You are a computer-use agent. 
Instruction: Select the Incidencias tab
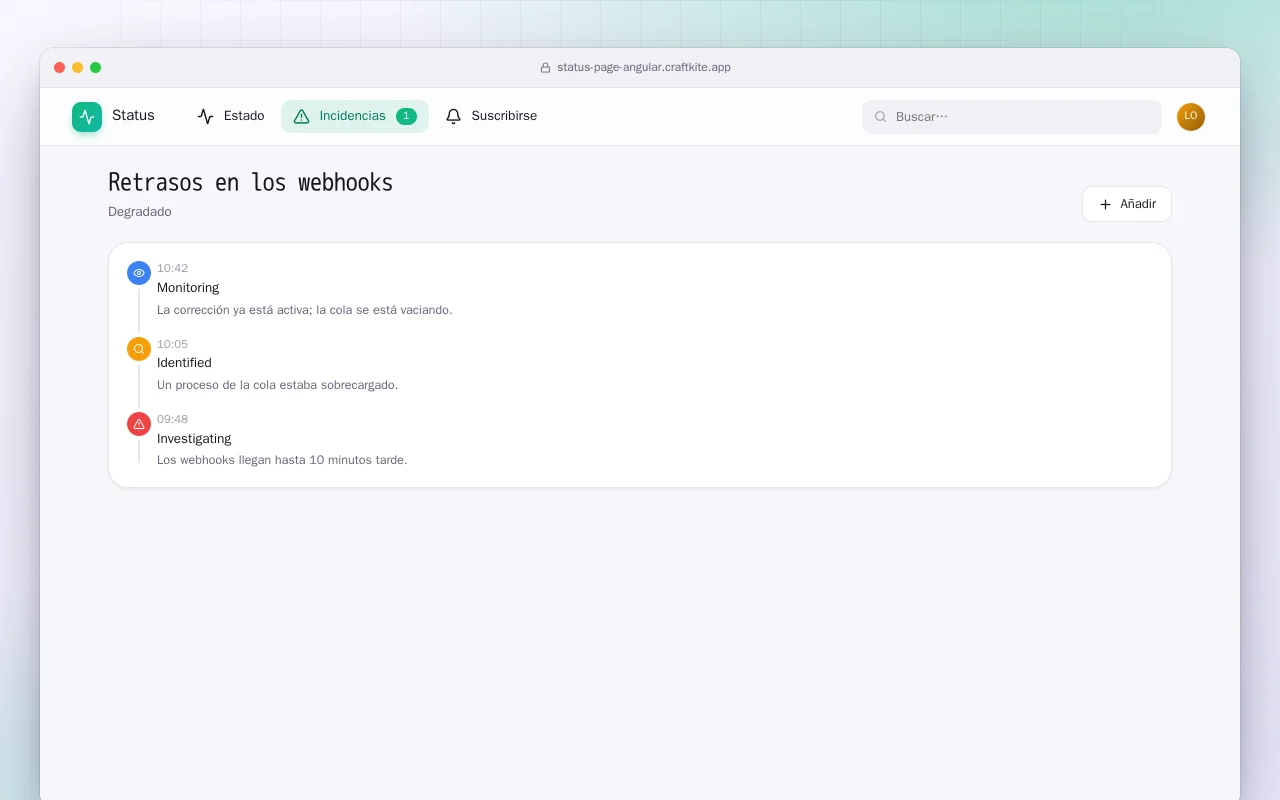point(355,116)
